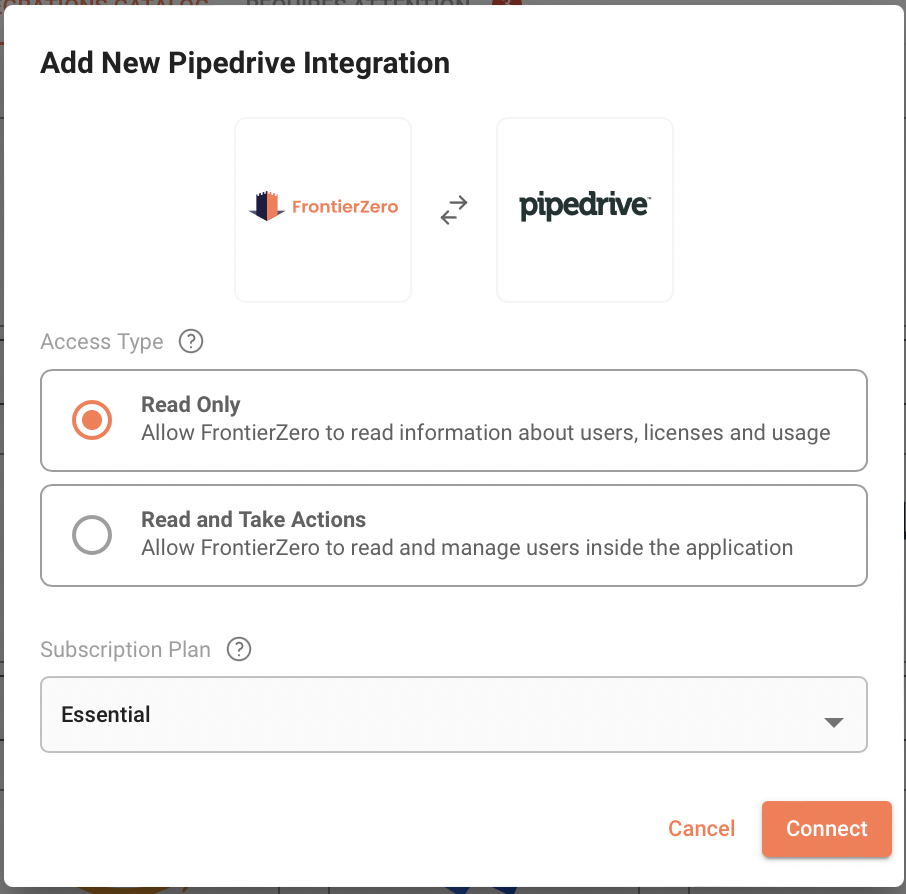The height and width of the screenshot is (894, 906).
Task: Click the Read and Take Actions description
Action: click(466, 548)
